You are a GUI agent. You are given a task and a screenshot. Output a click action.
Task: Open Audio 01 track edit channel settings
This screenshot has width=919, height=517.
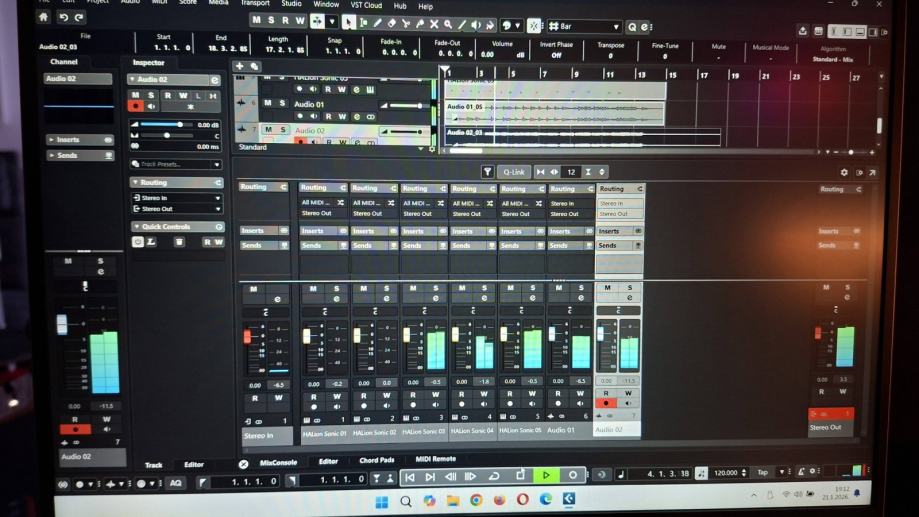click(x=356, y=117)
